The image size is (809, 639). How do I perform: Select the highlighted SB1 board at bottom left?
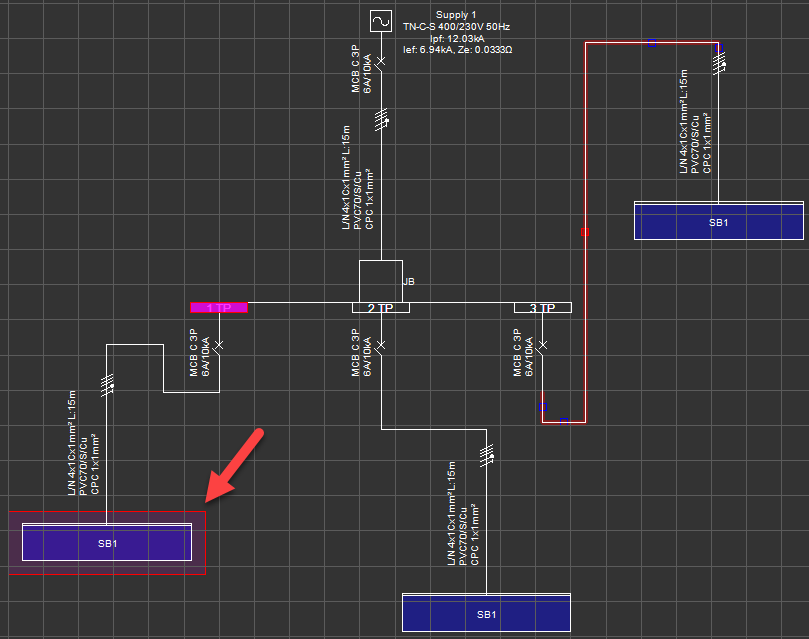(x=107, y=543)
